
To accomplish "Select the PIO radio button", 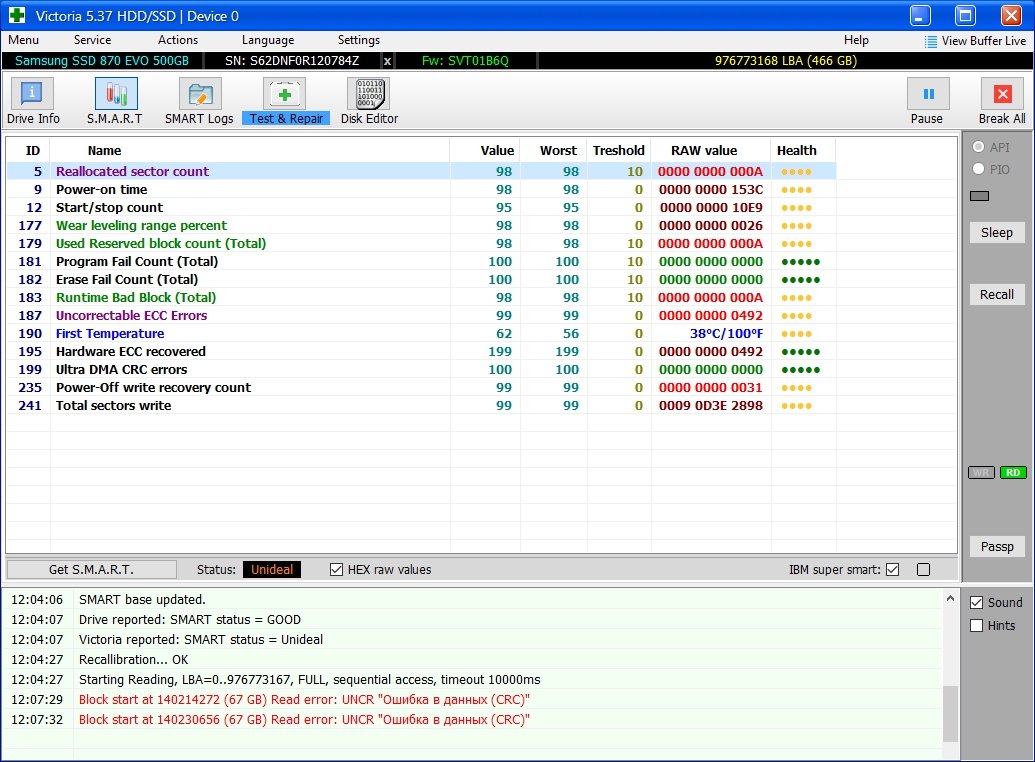I will click(x=977, y=169).
